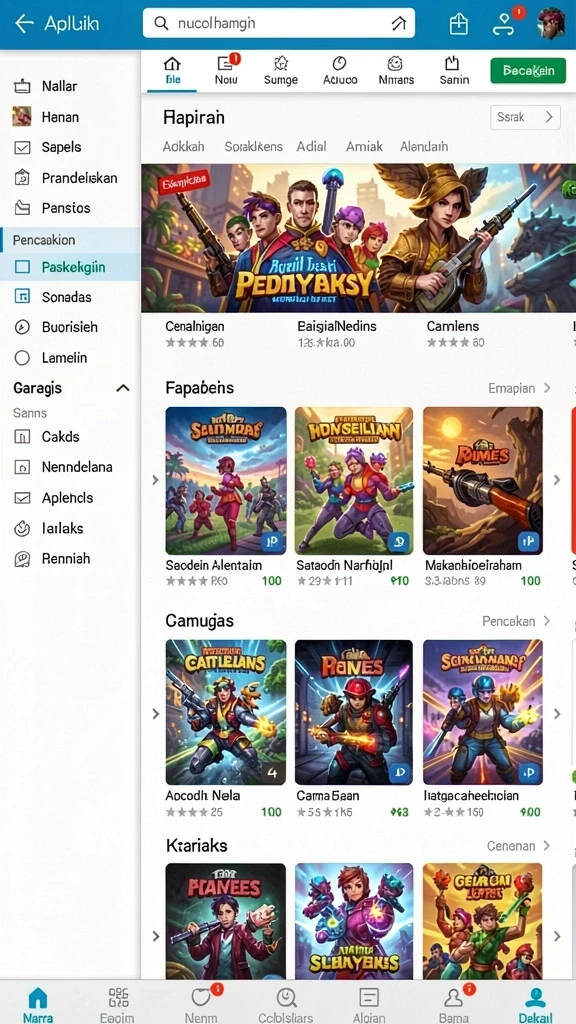
Task: Open the Pednyaksy featured banner
Action: [358, 238]
